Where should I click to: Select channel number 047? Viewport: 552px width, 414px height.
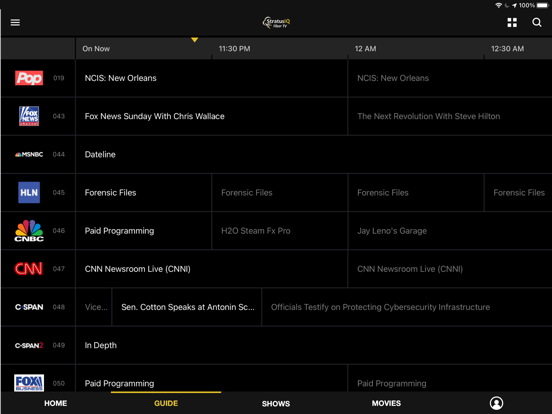[59, 269]
